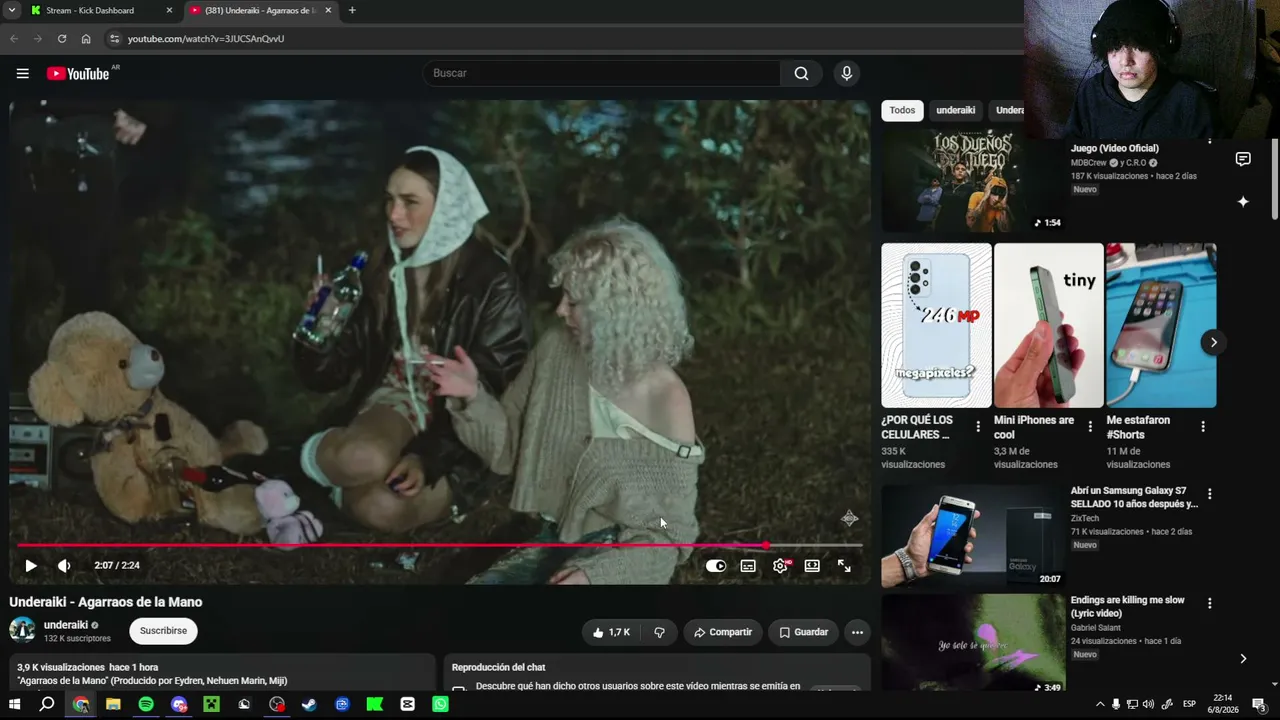This screenshot has height=720, width=1280.
Task: Reload the YouTube page
Action: (62, 39)
